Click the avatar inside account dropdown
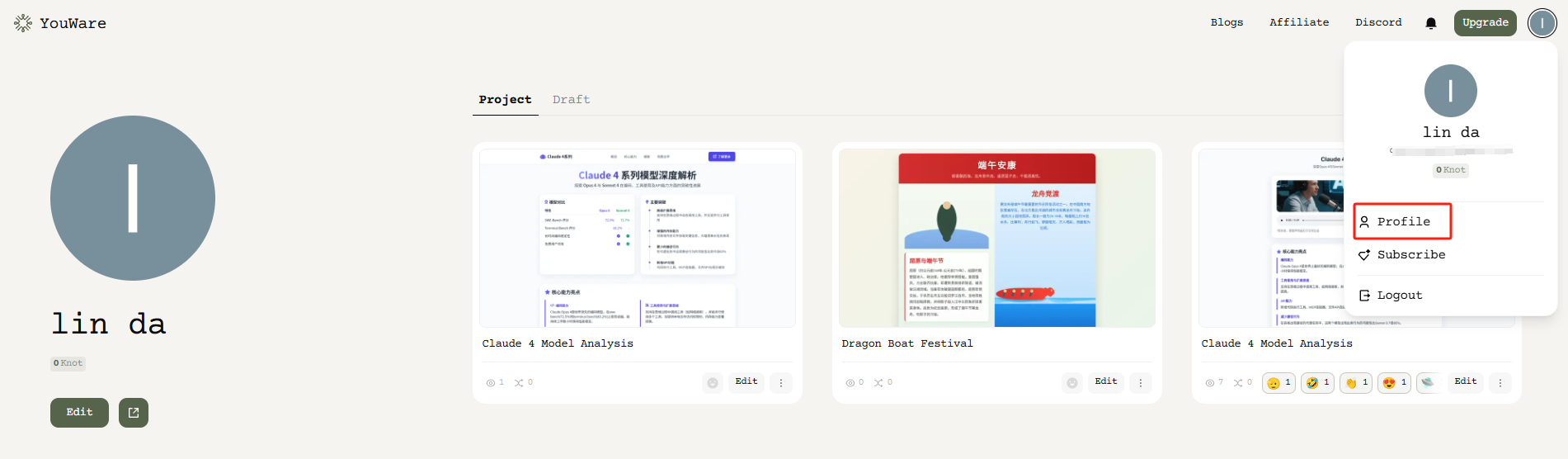The image size is (1568, 459). coord(1450,91)
